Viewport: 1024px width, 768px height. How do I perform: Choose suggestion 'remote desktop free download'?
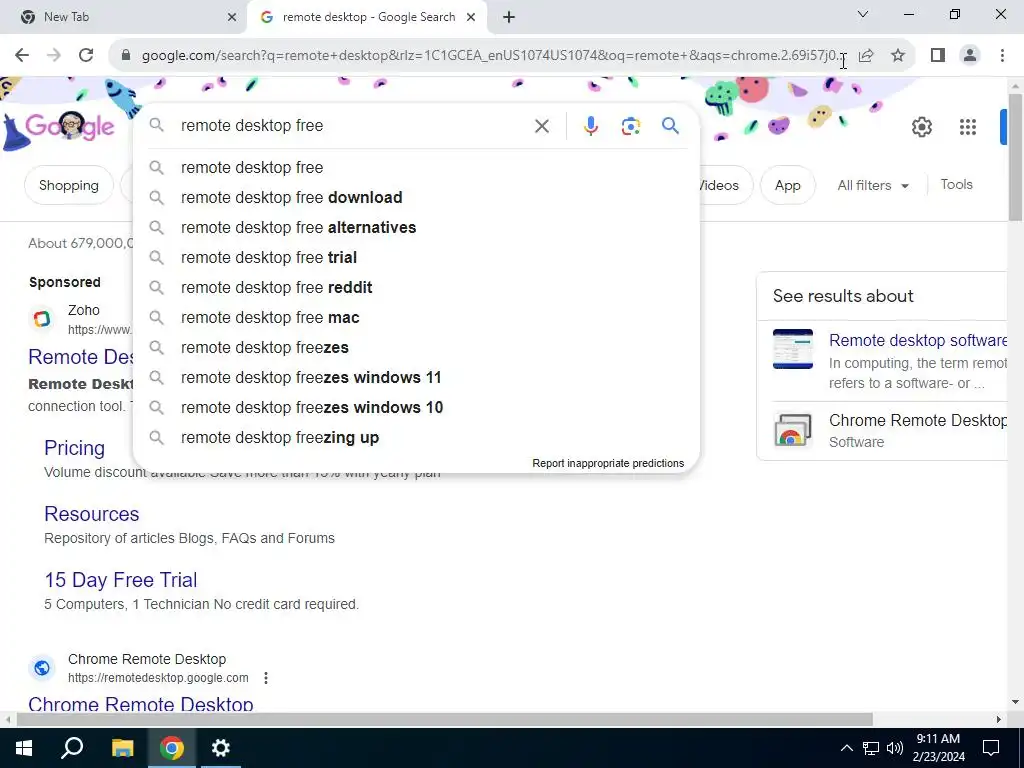tap(417, 197)
